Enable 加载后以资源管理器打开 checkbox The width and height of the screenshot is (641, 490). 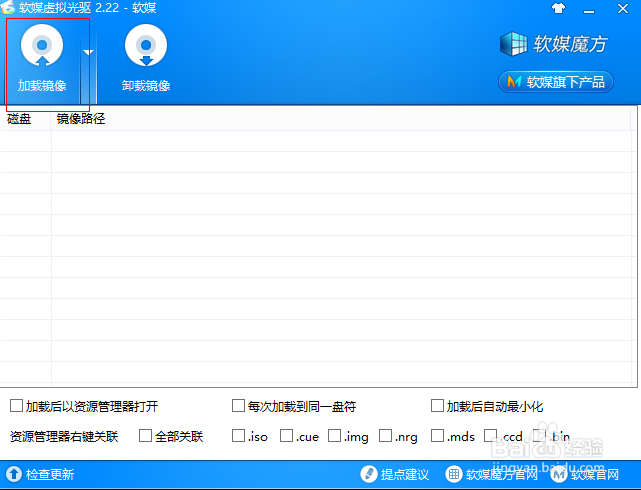point(16,406)
